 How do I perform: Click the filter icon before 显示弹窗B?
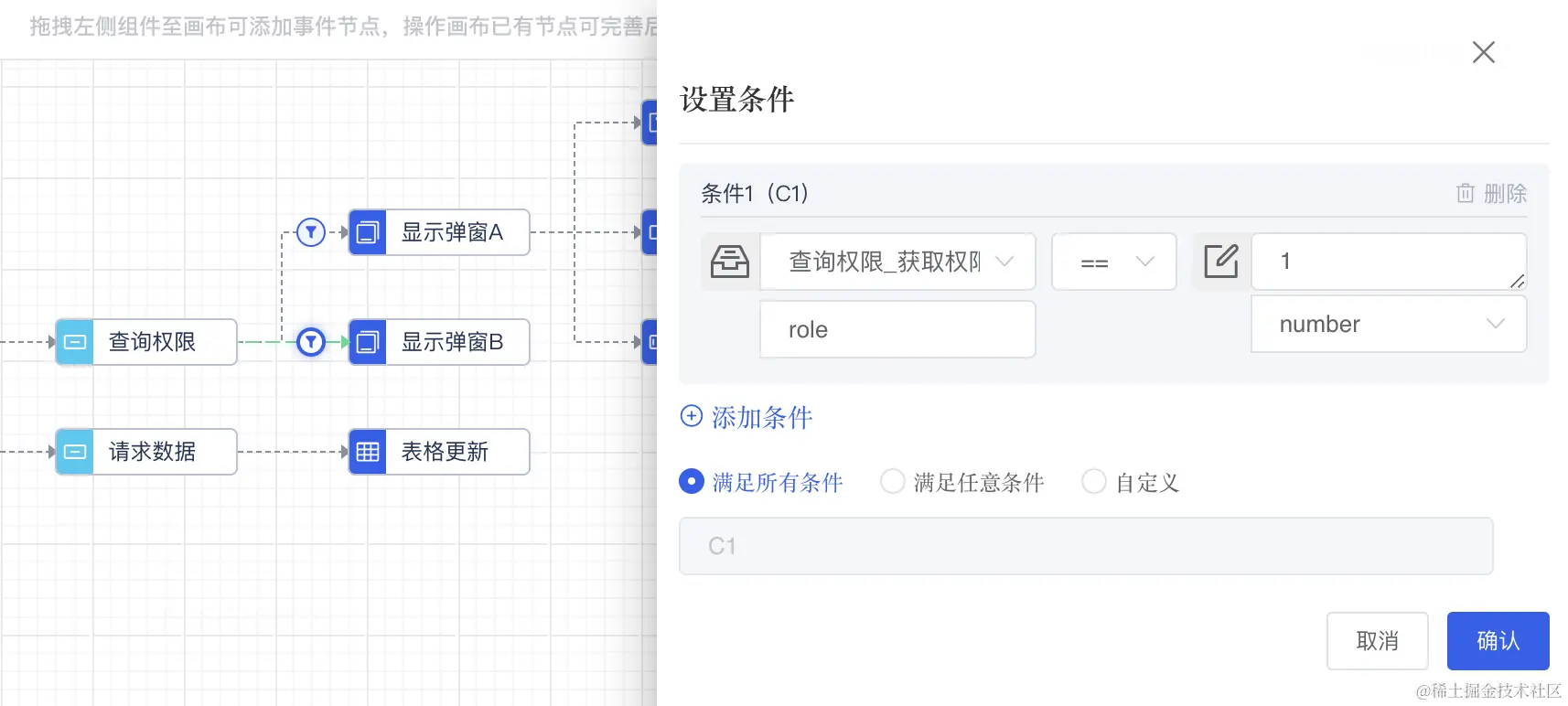(x=311, y=342)
